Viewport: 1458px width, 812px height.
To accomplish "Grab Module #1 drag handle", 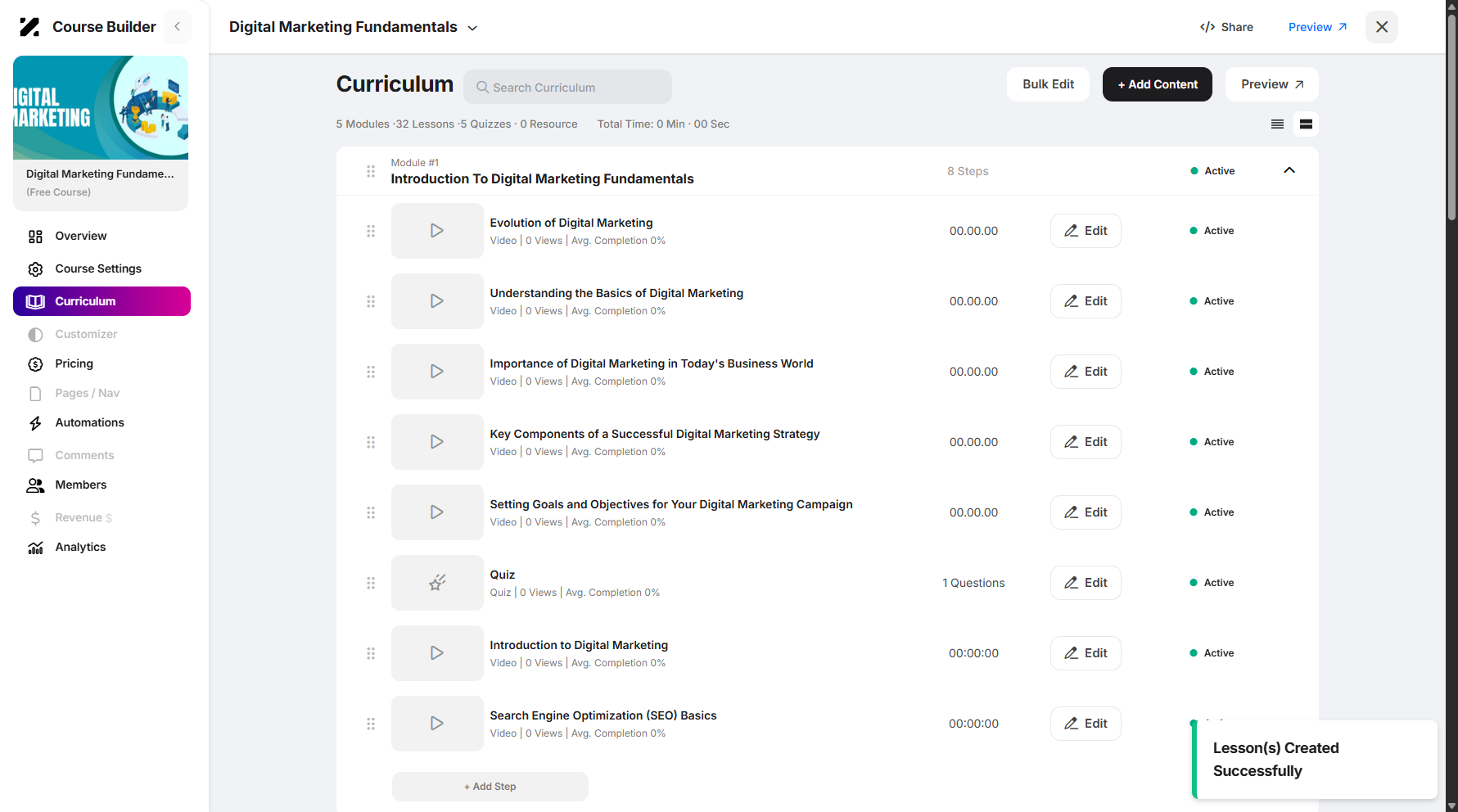I will (371, 171).
